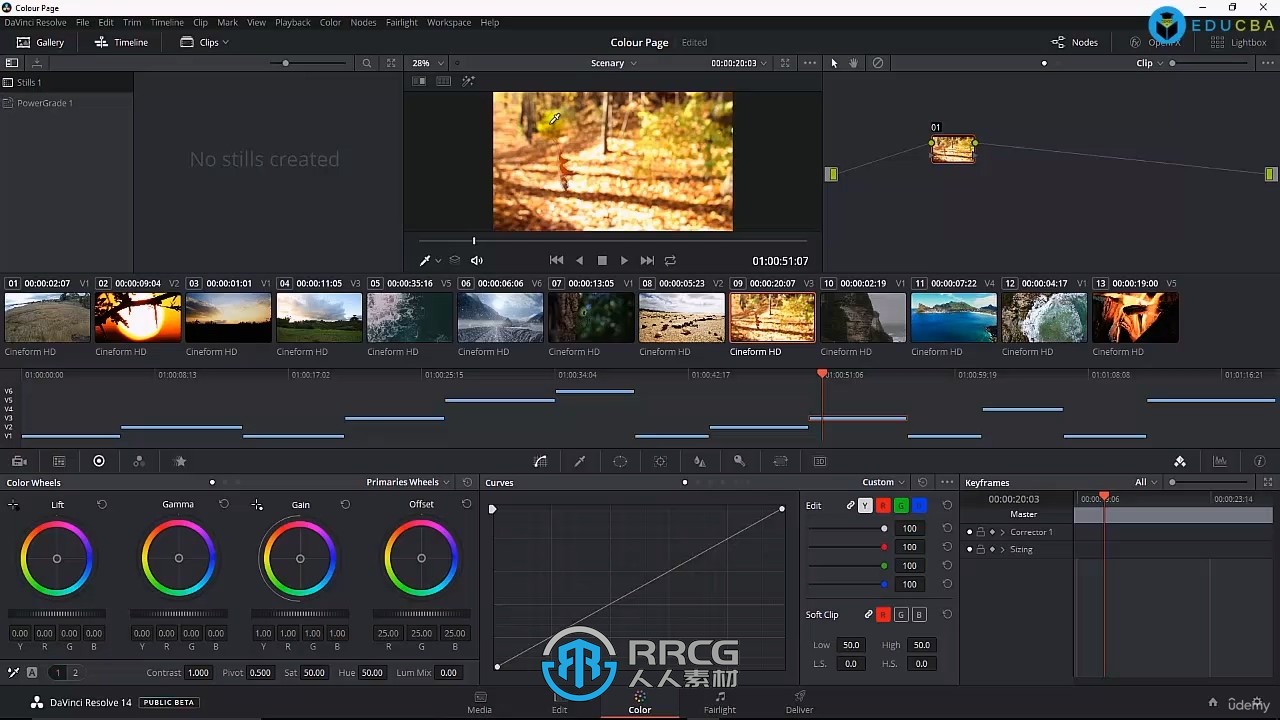Open the Playback menu
The height and width of the screenshot is (720, 1280).
(293, 22)
